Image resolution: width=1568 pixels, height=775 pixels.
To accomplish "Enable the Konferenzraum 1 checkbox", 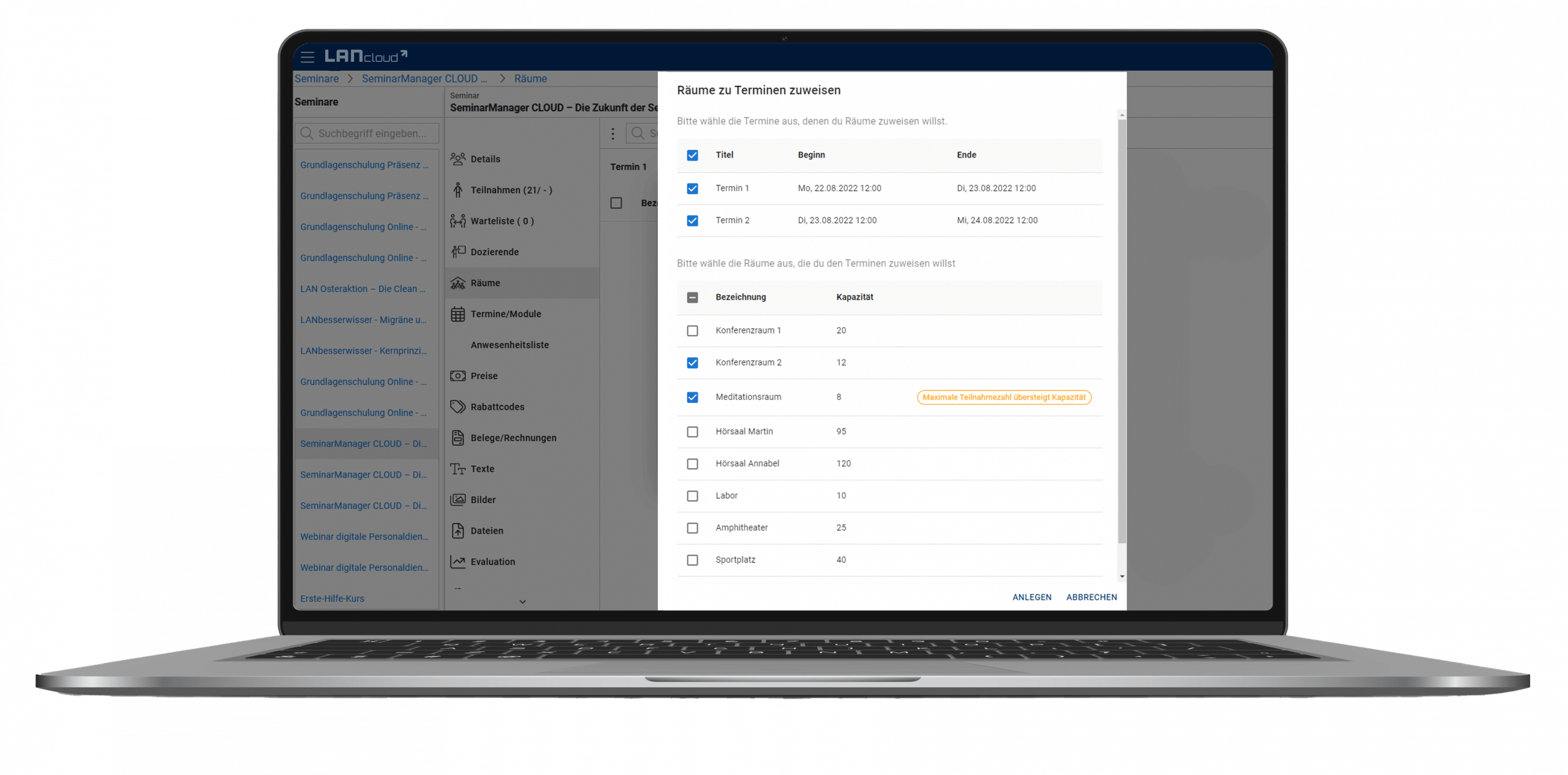I will point(692,331).
